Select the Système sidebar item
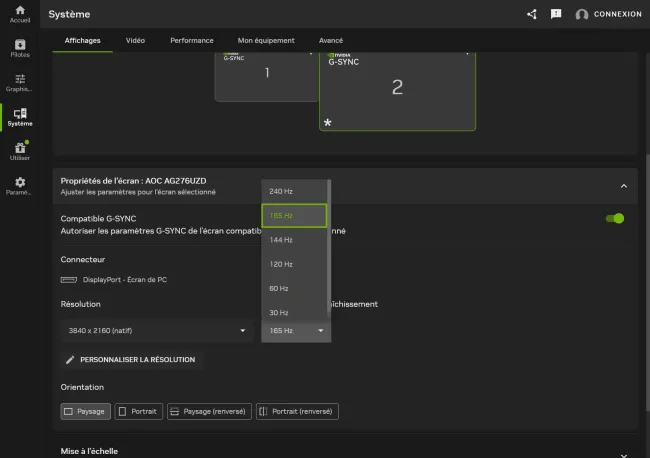 tap(20, 117)
